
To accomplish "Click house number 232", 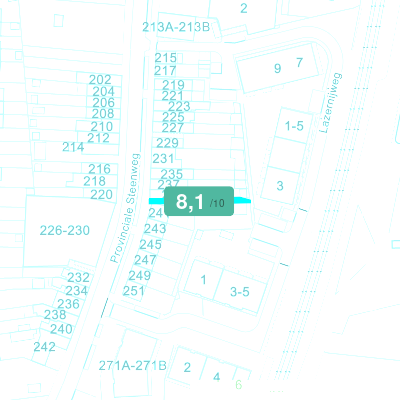I will click(78, 277).
